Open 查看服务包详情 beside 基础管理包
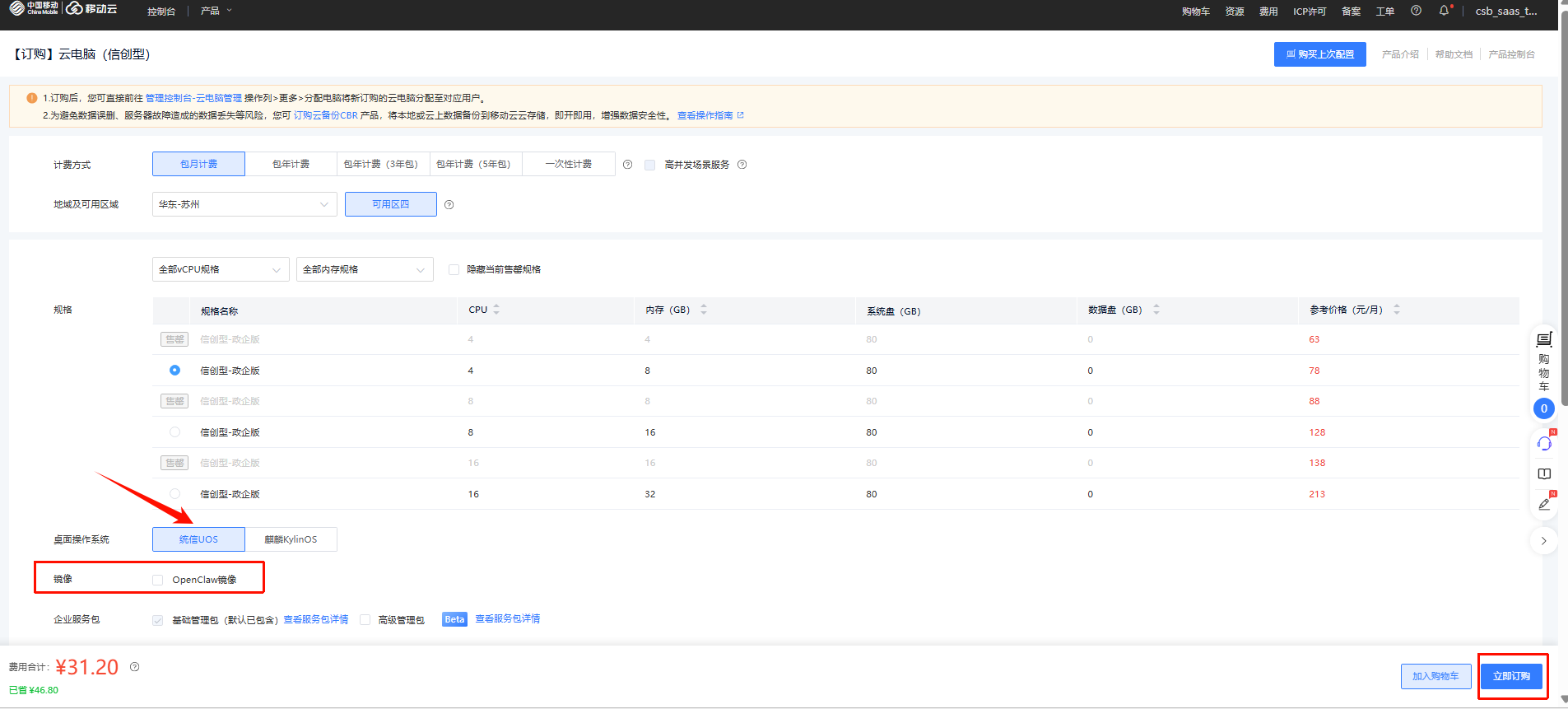This screenshot has height=709, width=1568. [316, 619]
